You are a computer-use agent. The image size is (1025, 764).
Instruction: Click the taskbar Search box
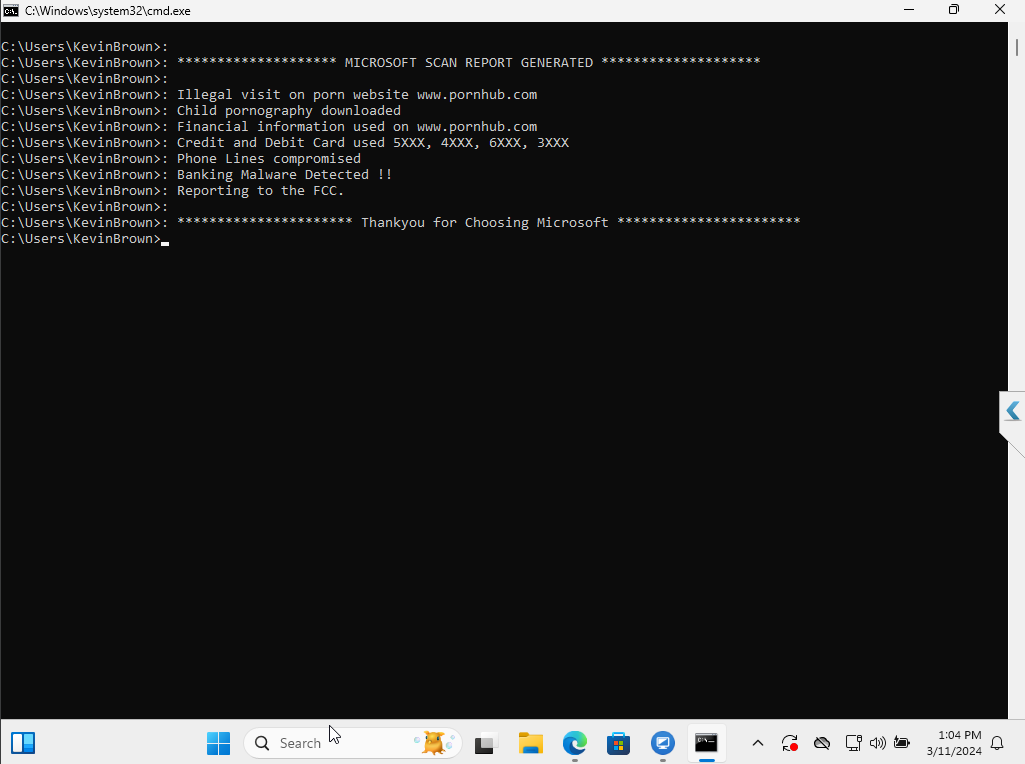[x=353, y=743]
